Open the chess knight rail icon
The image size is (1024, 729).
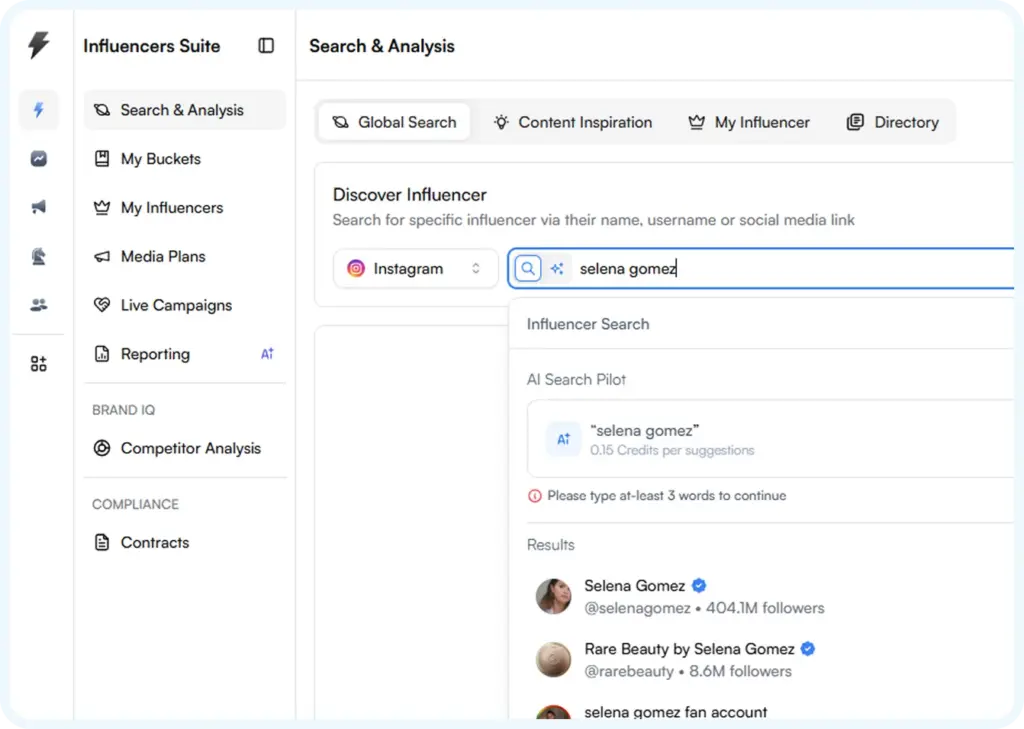click(39, 256)
